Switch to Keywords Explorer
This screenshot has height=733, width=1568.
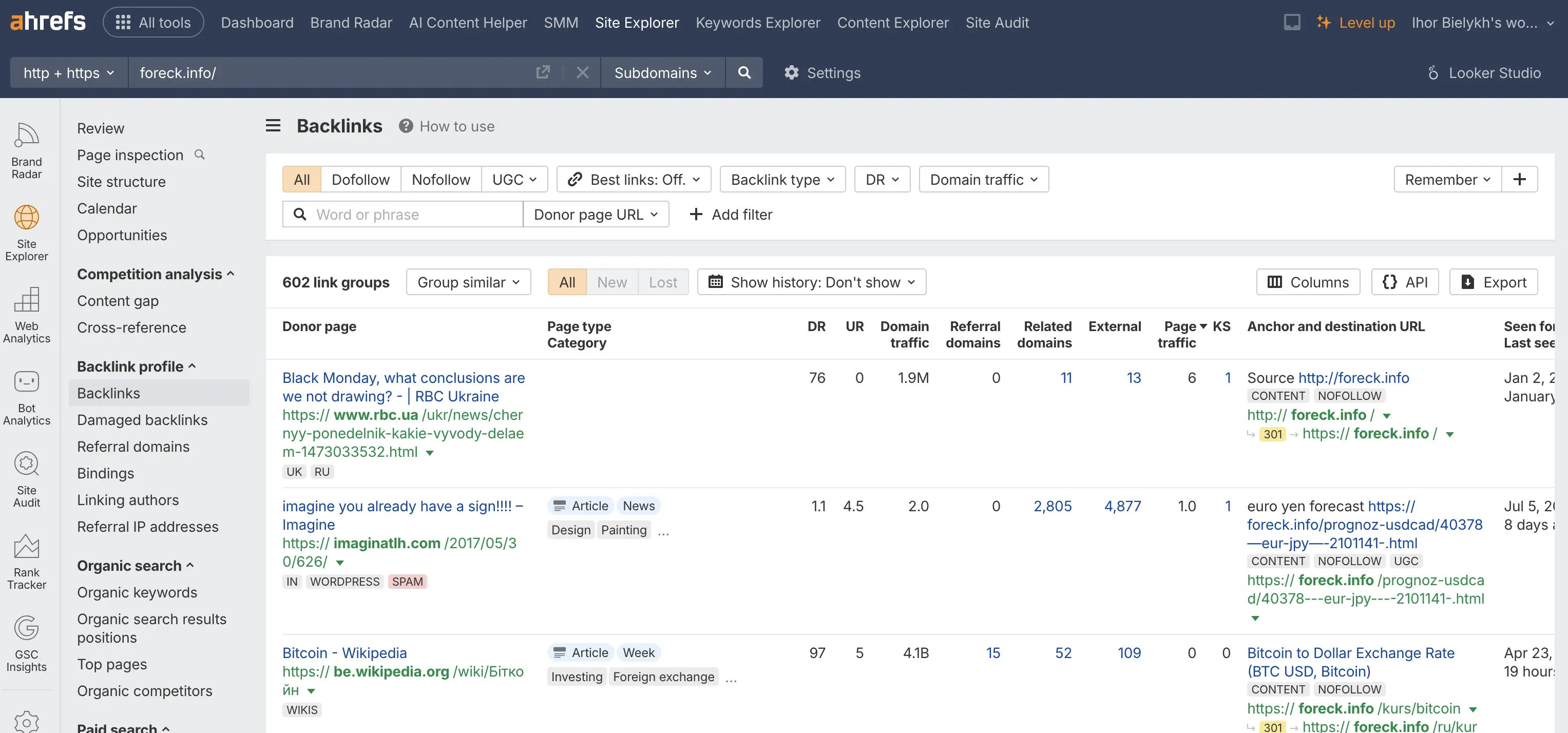tap(758, 23)
